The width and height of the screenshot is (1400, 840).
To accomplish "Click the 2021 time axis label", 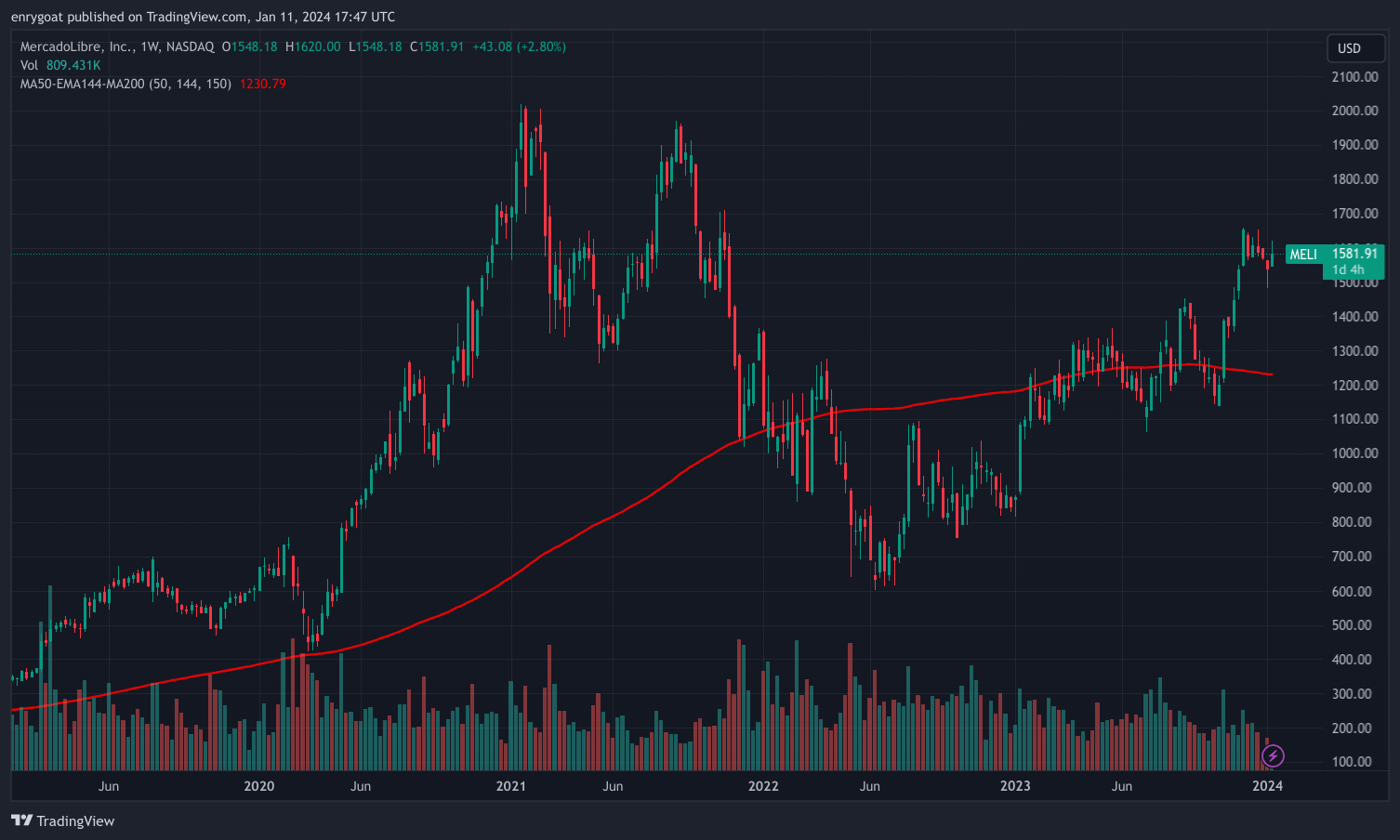I will (510, 786).
